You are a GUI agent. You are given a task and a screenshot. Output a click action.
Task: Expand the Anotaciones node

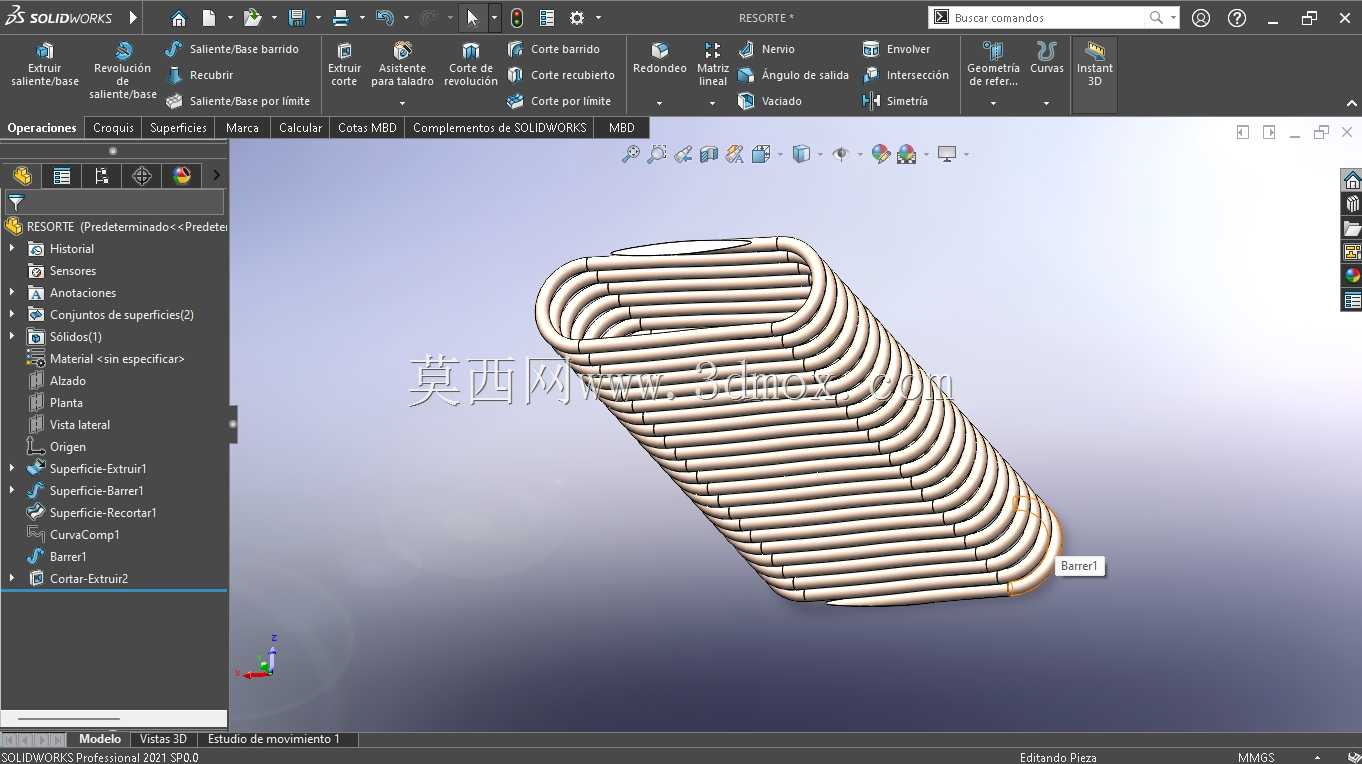(x=12, y=292)
